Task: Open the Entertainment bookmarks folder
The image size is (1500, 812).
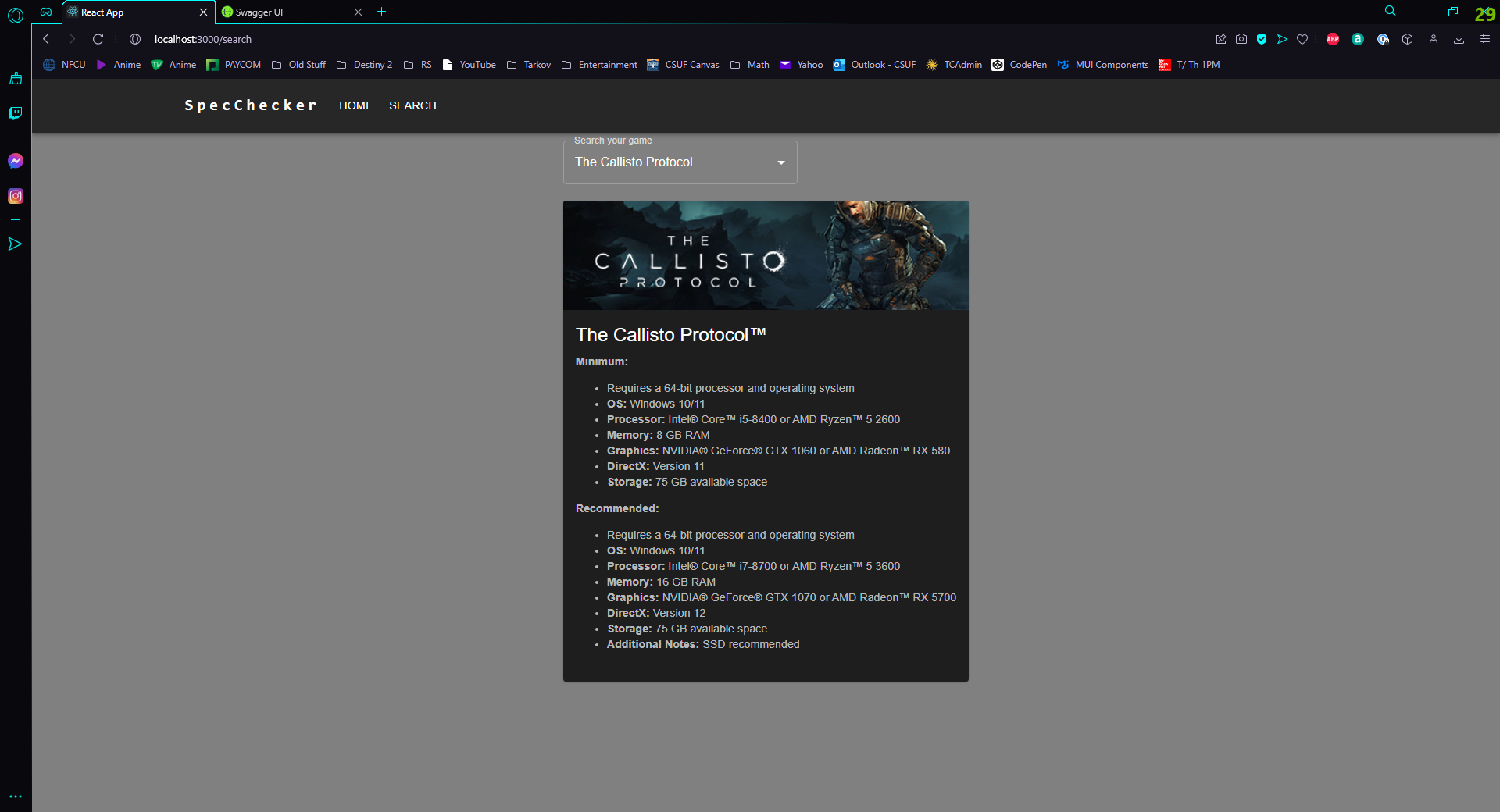Action: (x=599, y=65)
